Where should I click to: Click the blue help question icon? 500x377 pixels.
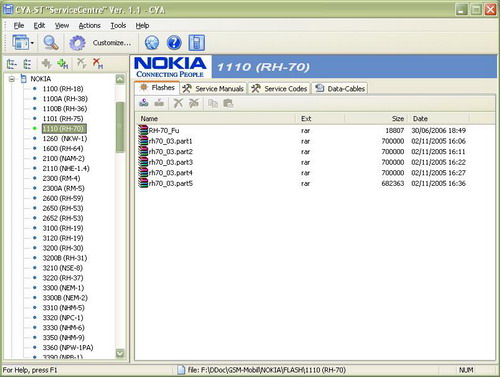[x=174, y=43]
